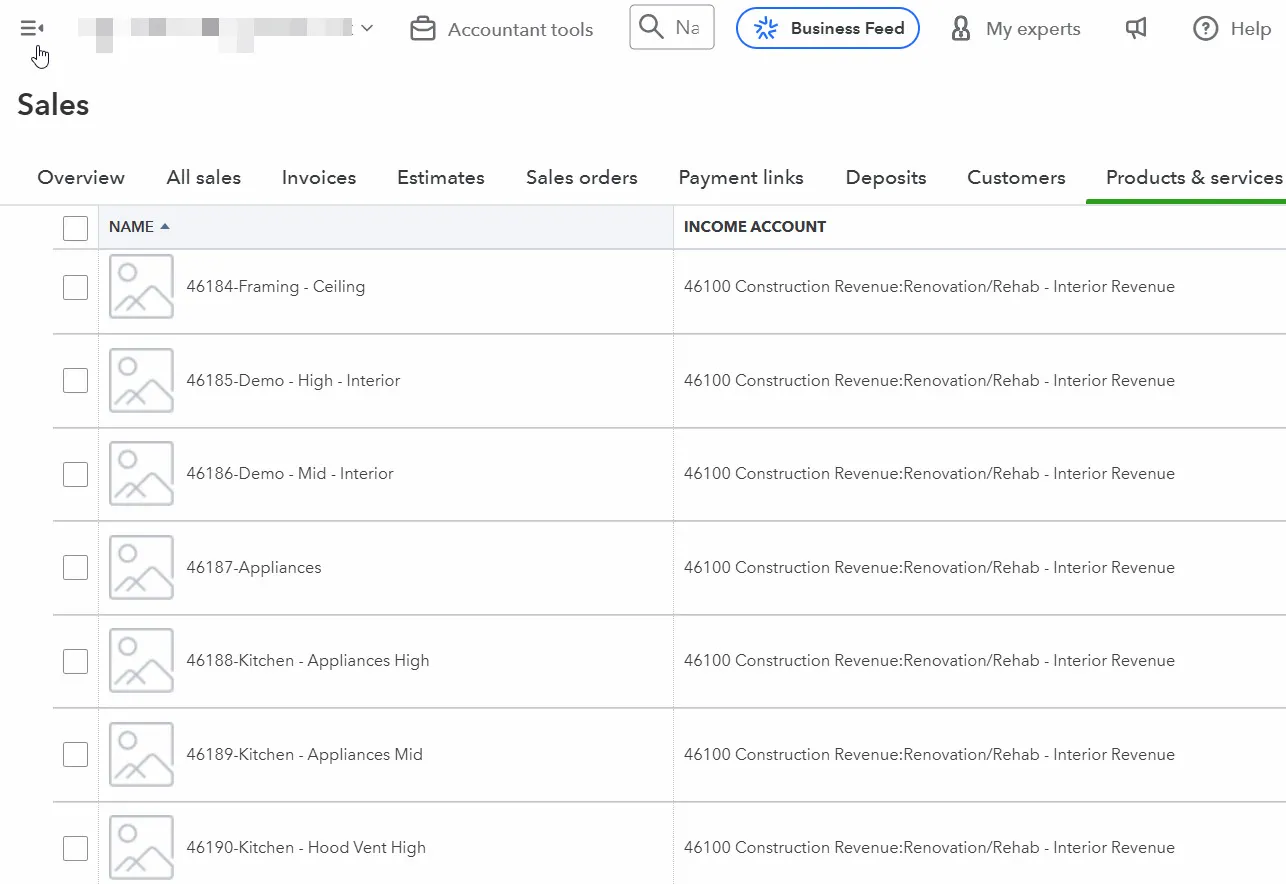Toggle the select-all checkbox in header
Image resolution: width=1286 pixels, height=884 pixels.
(75, 228)
